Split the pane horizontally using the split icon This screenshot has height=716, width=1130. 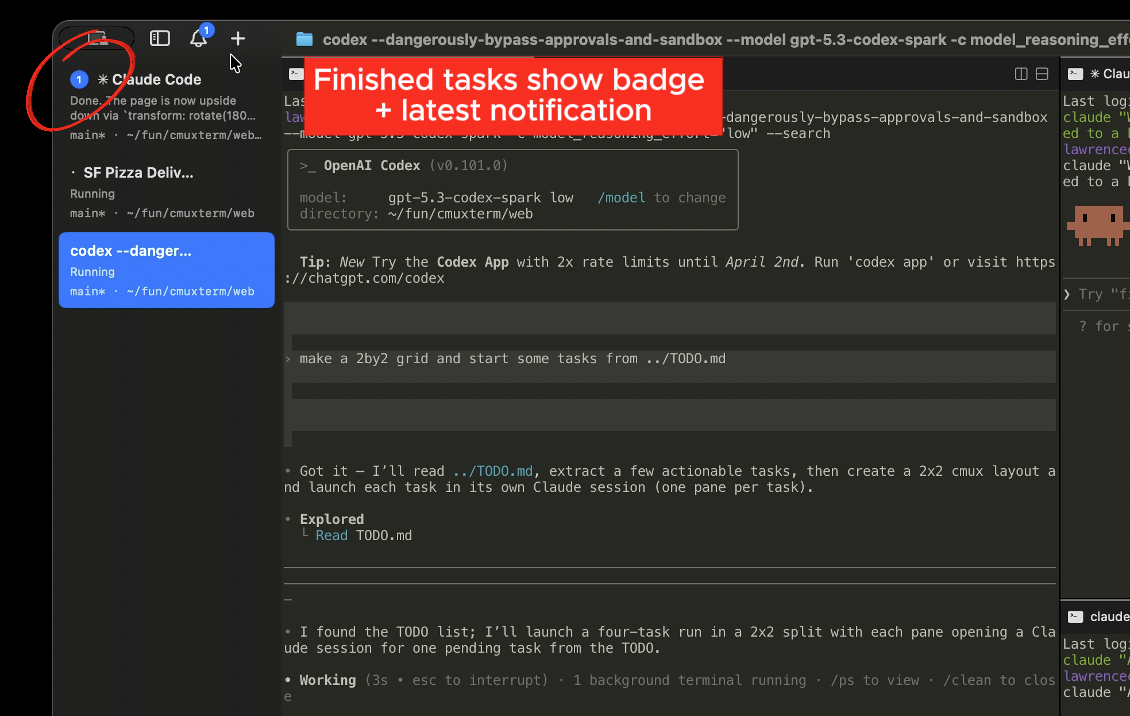[x=1042, y=73]
